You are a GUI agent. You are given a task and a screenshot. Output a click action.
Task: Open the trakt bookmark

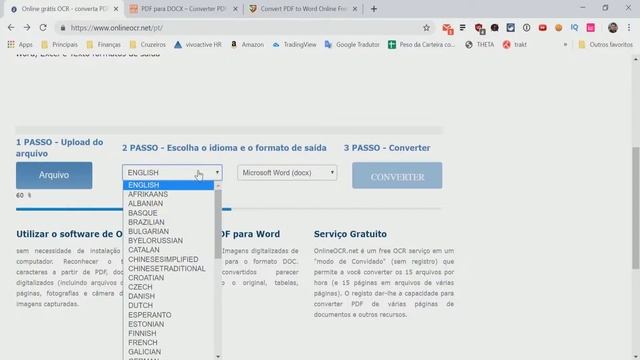[x=515, y=44]
